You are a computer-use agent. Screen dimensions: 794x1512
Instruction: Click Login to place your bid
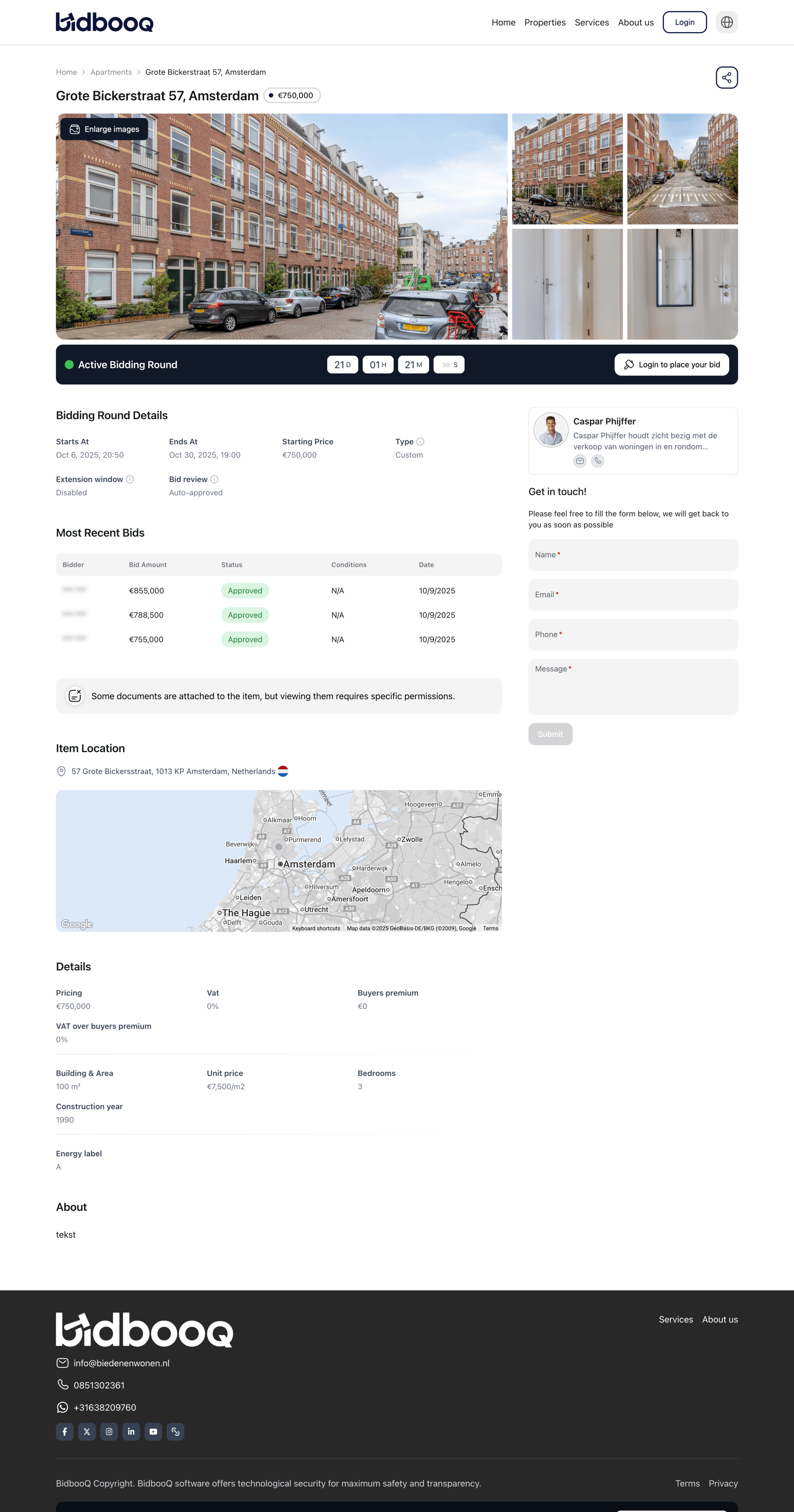[671, 364]
